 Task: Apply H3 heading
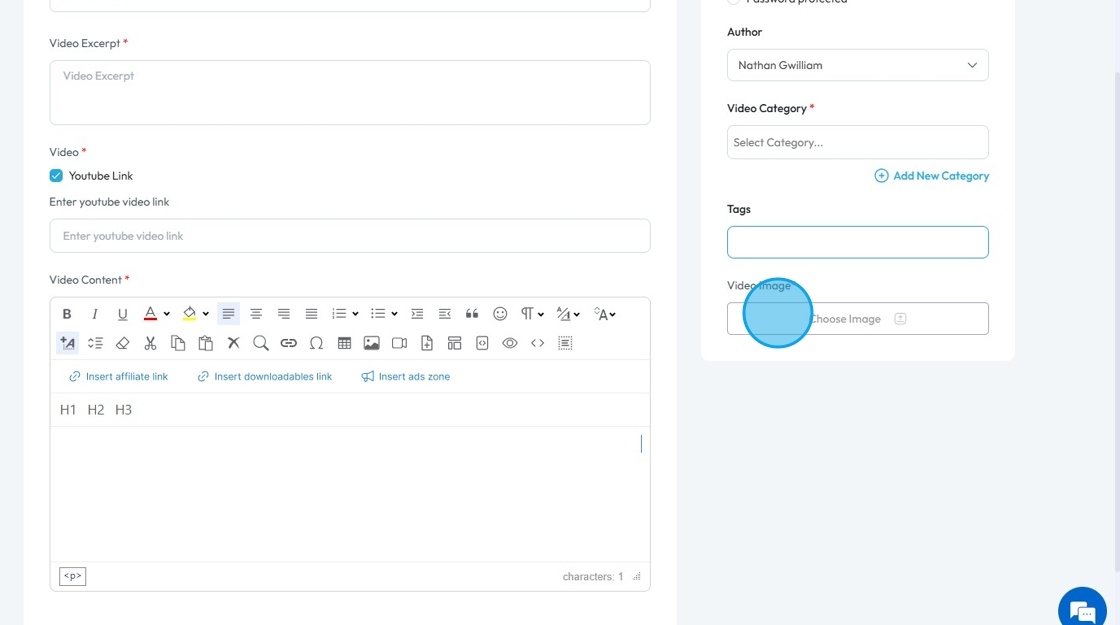coord(124,409)
